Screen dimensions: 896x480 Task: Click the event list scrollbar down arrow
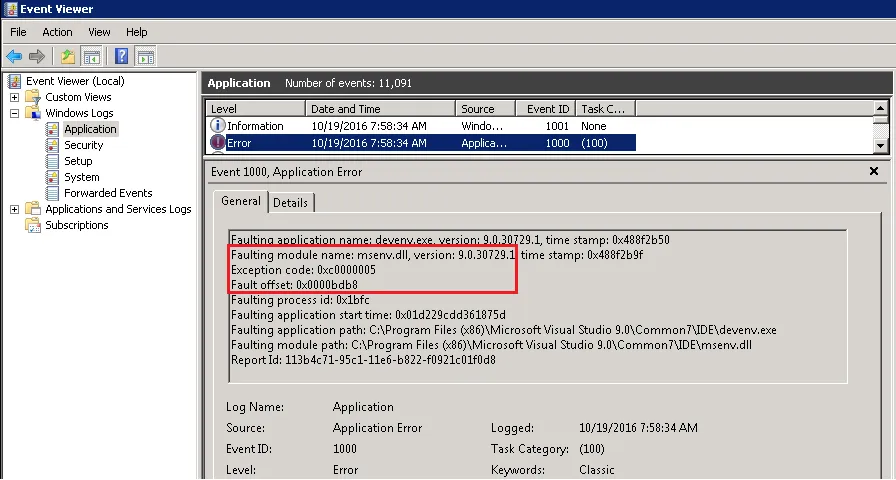[x=880, y=146]
